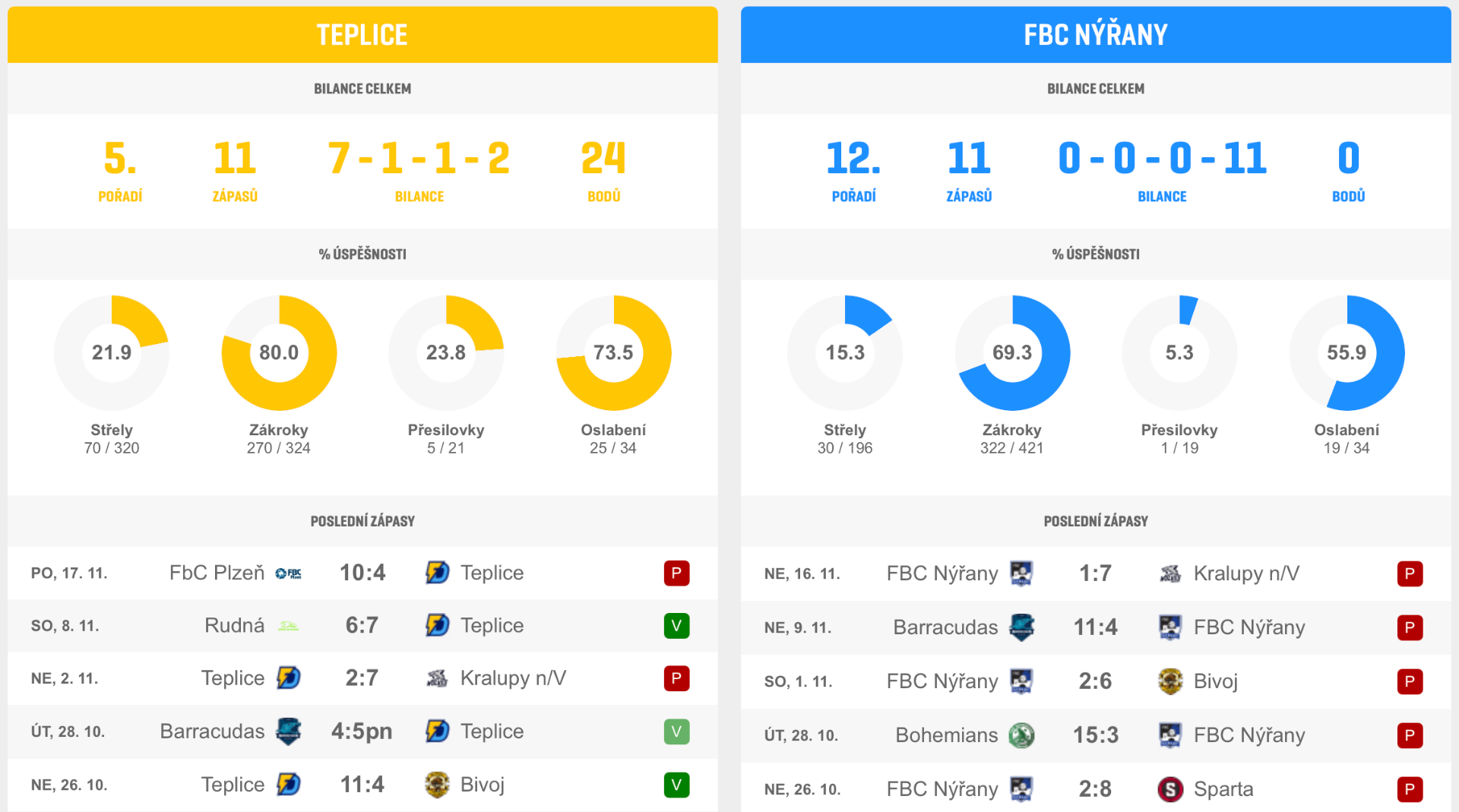Select the Barracudas 4:5pn match score
This screenshot has width=1459, height=812.
[362, 731]
